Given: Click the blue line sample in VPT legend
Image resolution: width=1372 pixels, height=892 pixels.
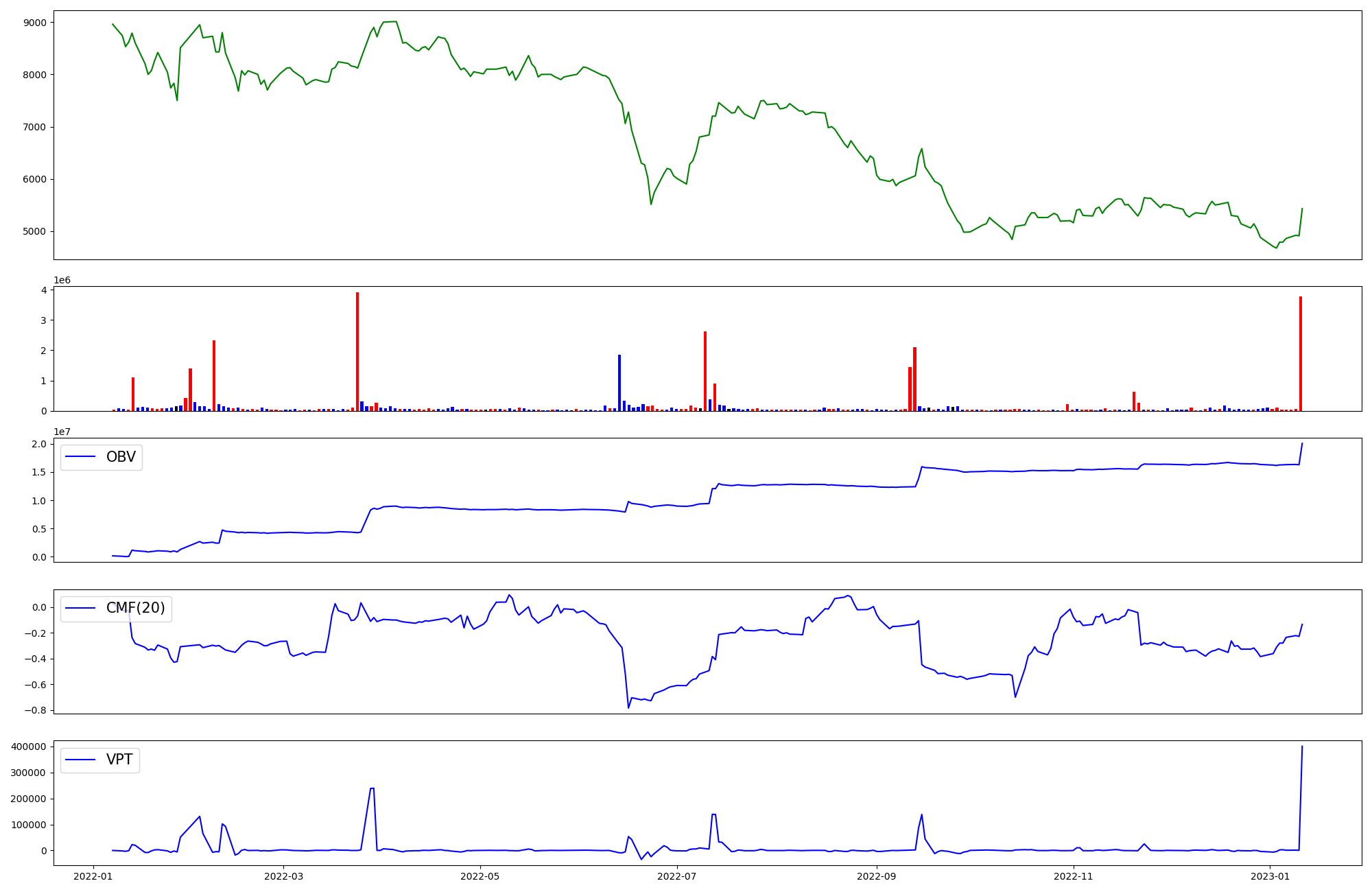Looking at the screenshot, I should pos(80,760).
